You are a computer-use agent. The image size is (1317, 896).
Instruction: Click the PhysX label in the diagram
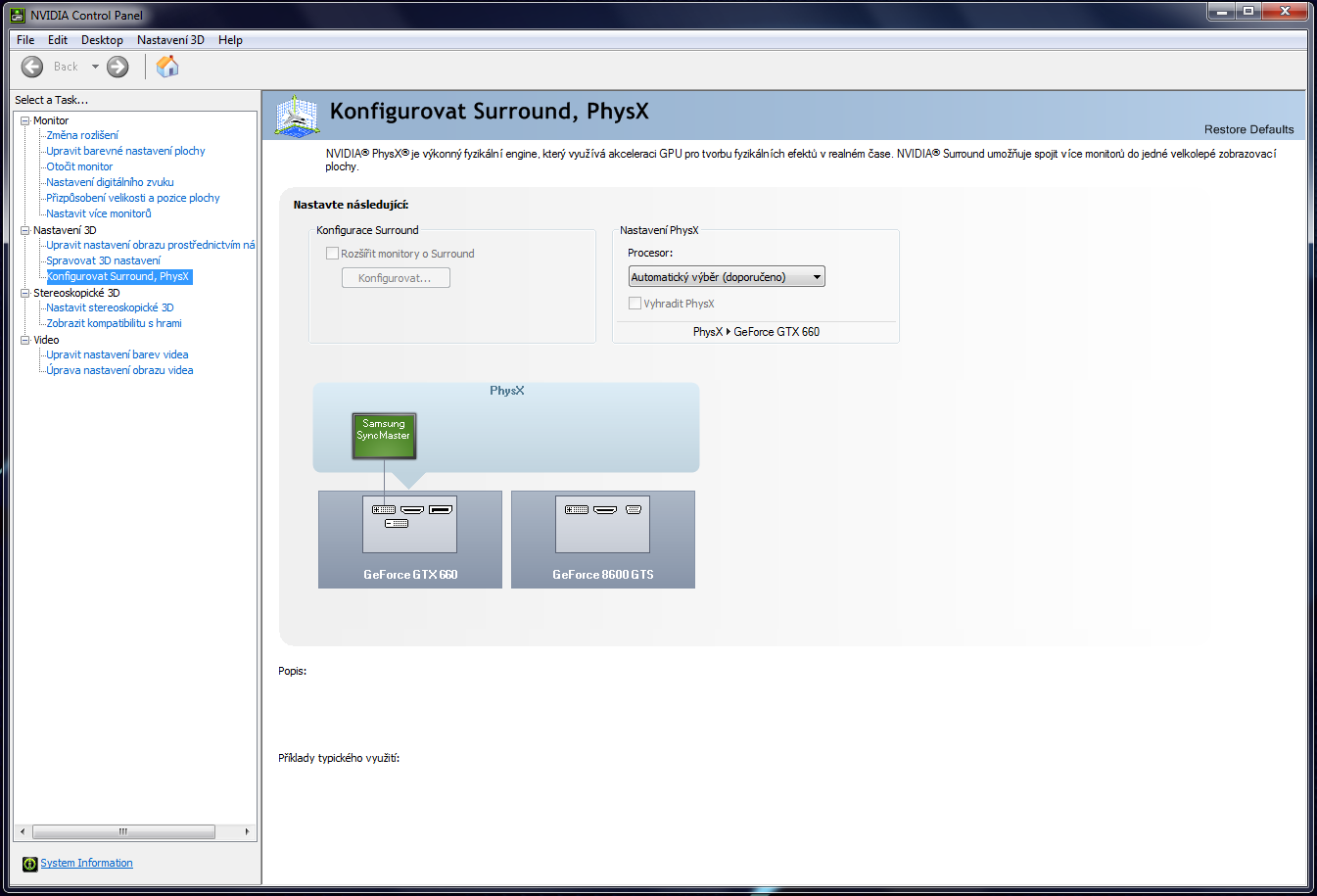[x=507, y=391]
